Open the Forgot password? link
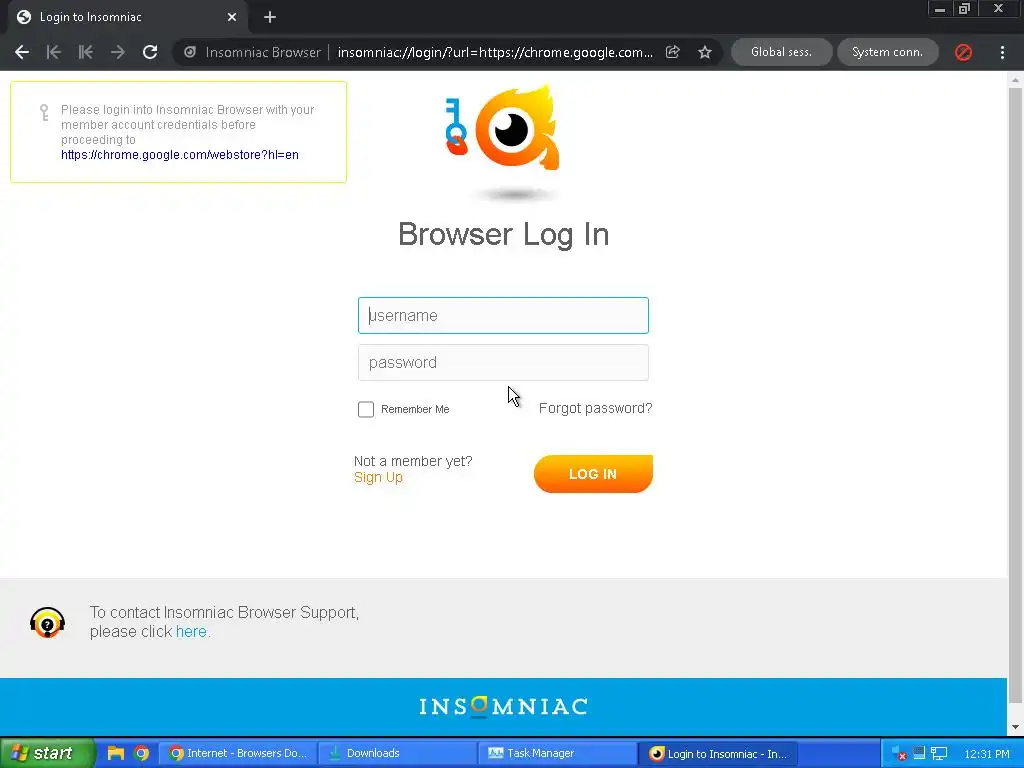The image size is (1024, 768). (x=596, y=408)
